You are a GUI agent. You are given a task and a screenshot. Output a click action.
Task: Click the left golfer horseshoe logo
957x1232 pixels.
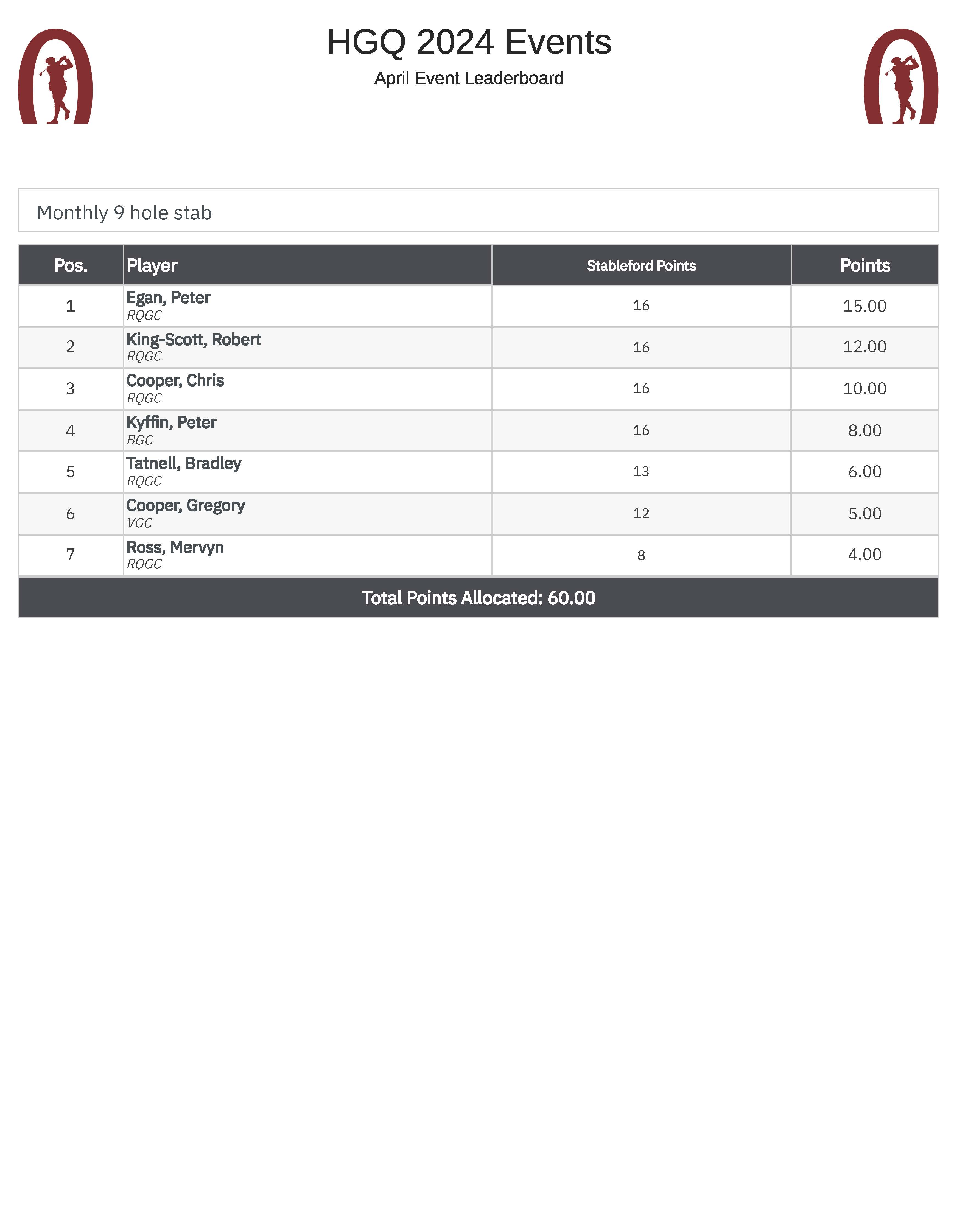(x=55, y=77)
